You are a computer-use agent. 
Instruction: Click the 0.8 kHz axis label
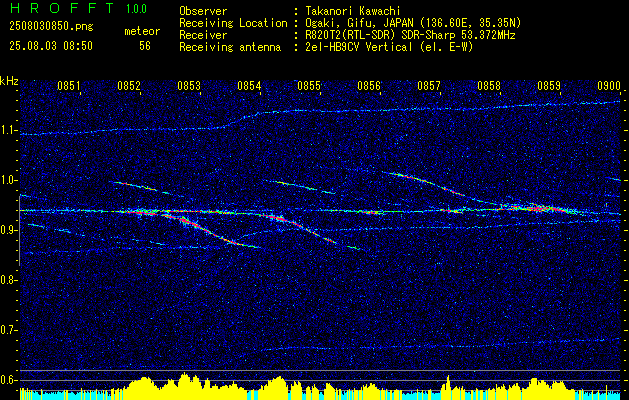click(x=8, y=280)
